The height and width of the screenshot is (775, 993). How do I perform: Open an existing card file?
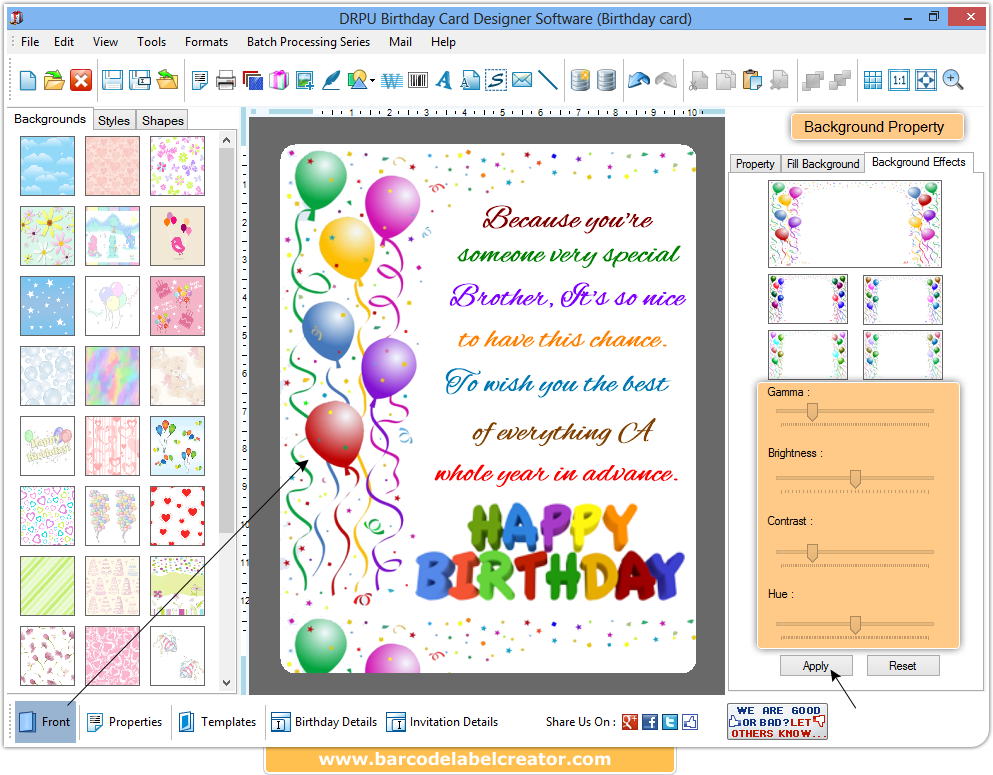click(54, 79)
